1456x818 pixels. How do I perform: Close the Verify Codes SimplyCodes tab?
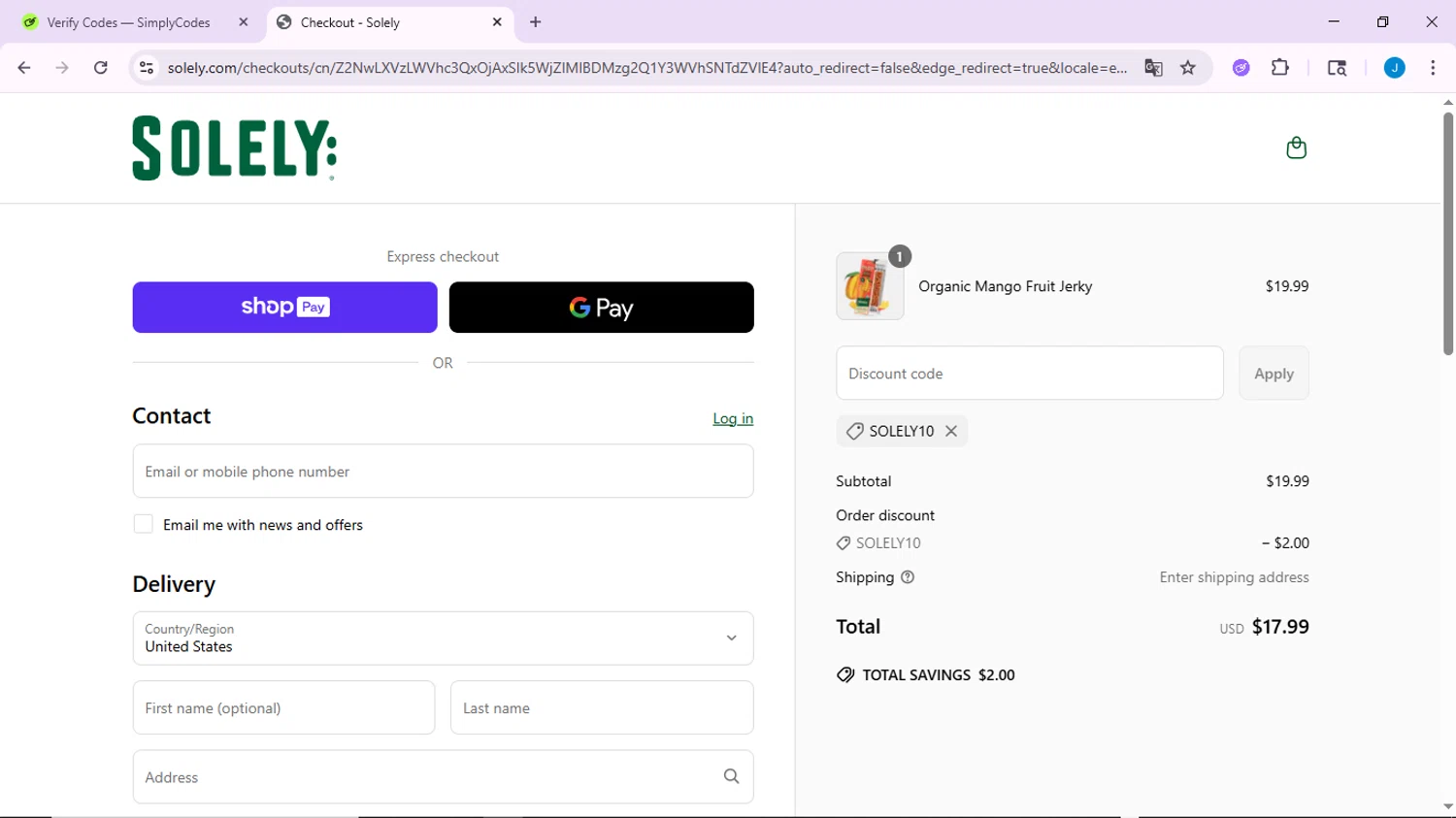coord(244,22)
